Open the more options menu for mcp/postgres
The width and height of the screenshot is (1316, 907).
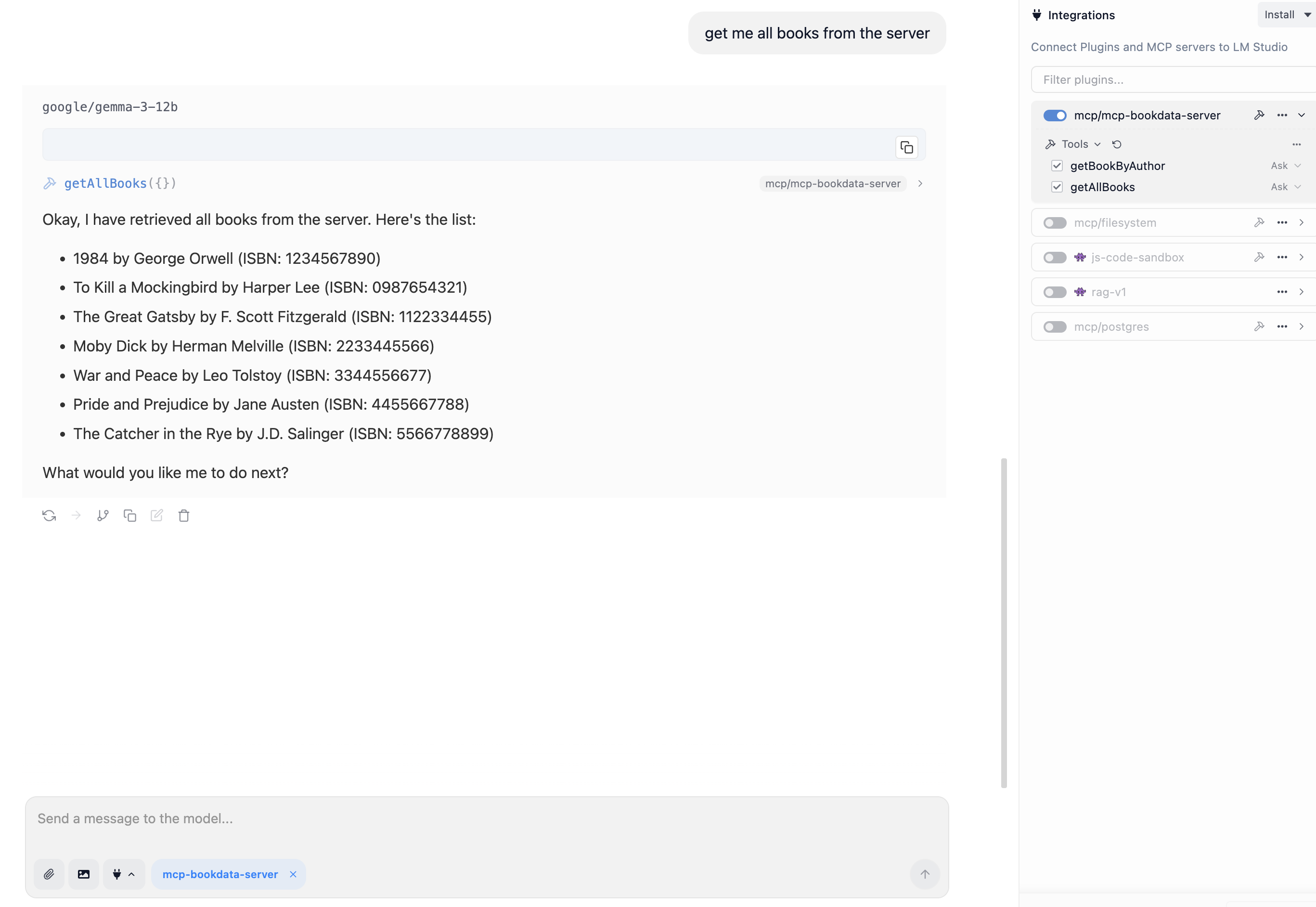pyautogui.click(x=1282, y=326)
